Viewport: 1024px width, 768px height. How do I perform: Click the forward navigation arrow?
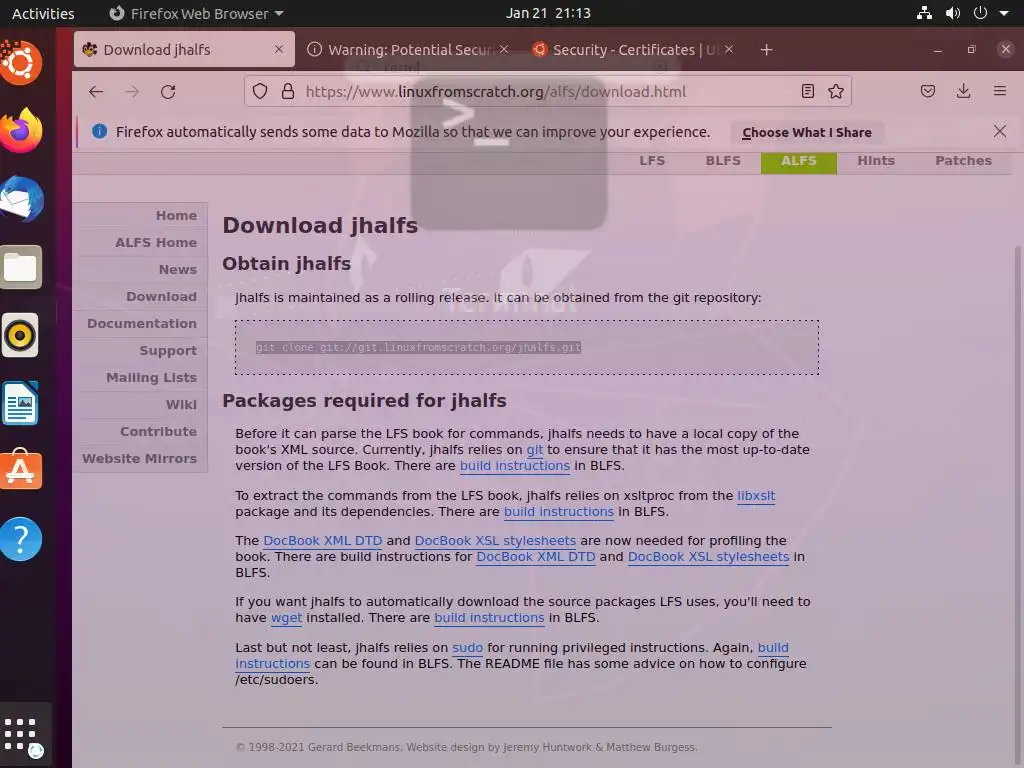[133, 92]
